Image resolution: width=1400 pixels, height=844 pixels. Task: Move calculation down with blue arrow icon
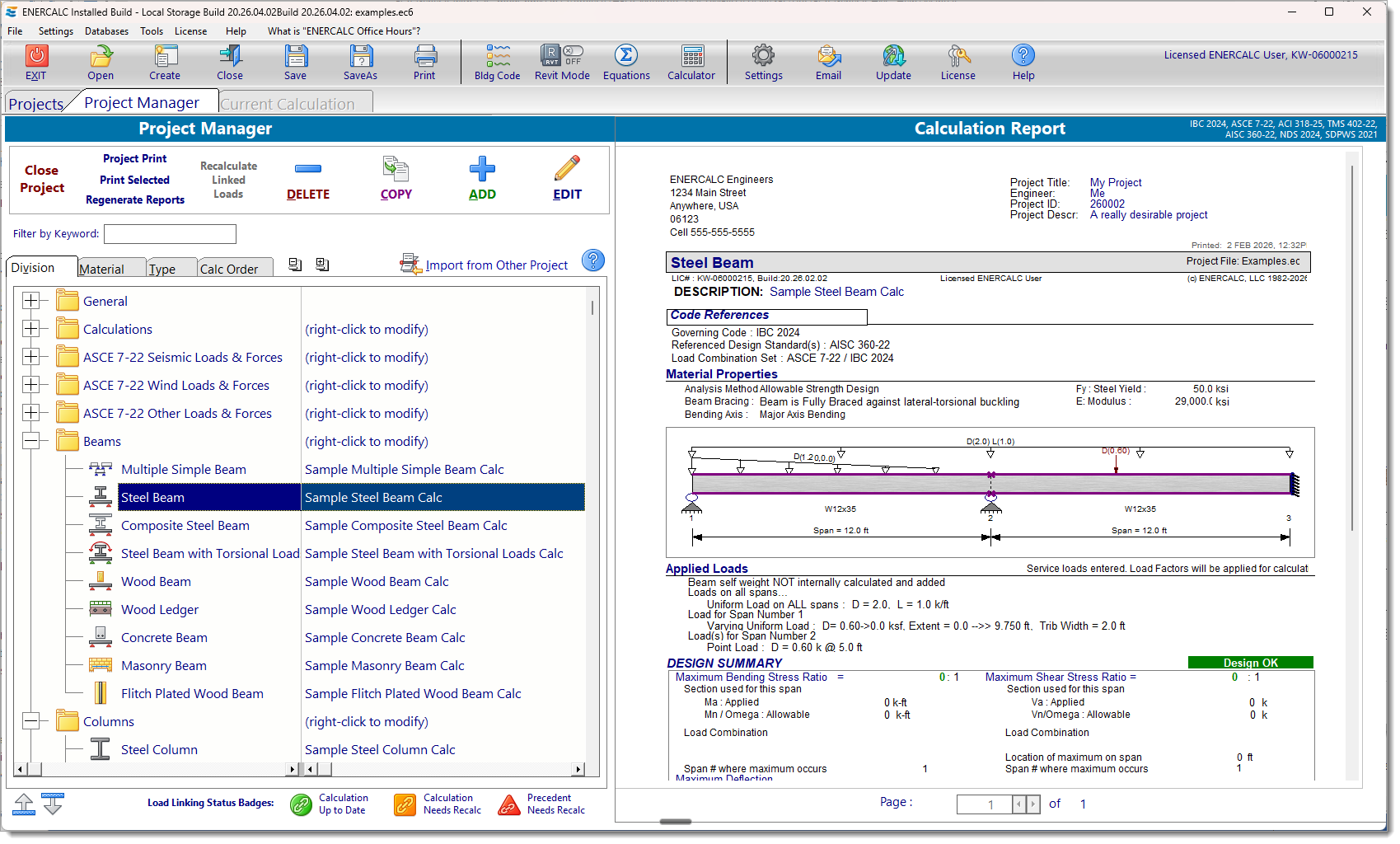pyautogui.click(x=53, y=804)
